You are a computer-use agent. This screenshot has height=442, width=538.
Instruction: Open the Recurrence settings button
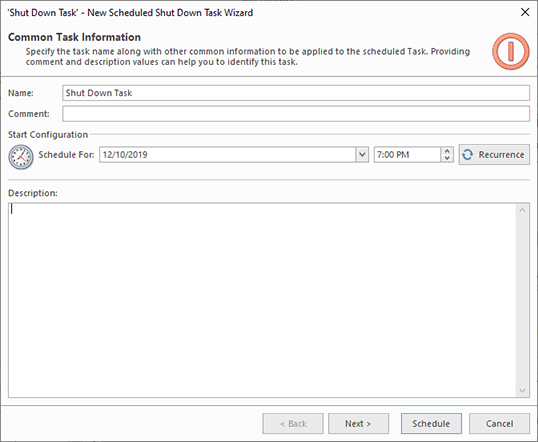click(x=494, y=154)
